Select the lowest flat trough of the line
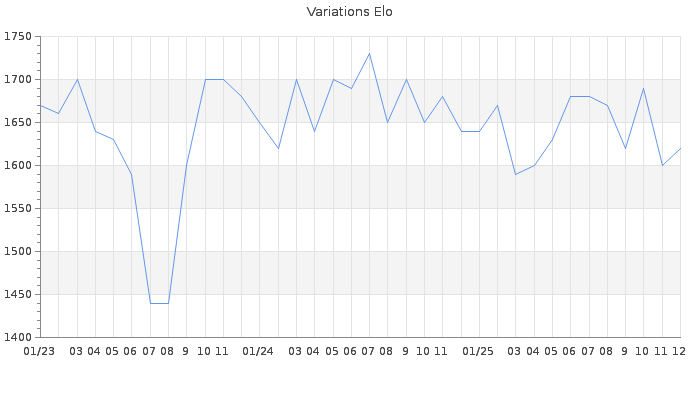Screen dimensions: 700x400 click(159, 303)
